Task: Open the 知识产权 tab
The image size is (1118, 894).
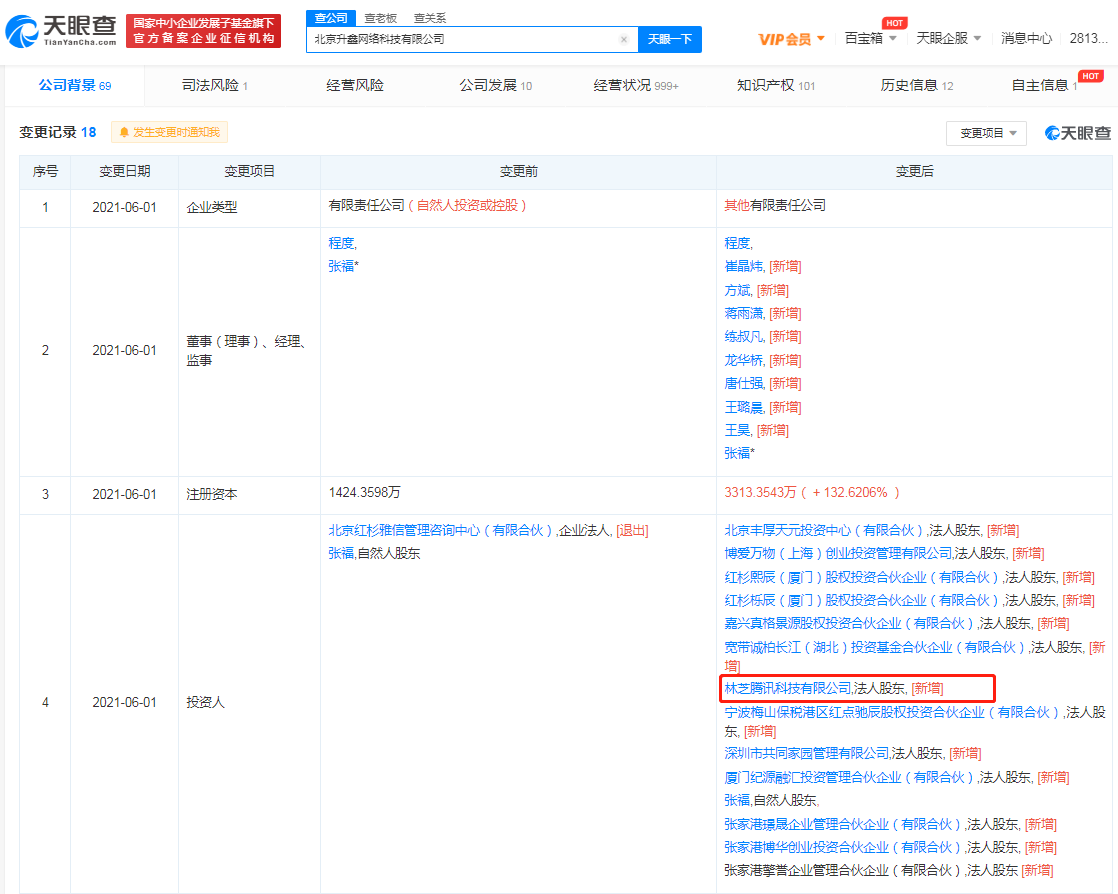Action: click(x=776, y=86)
